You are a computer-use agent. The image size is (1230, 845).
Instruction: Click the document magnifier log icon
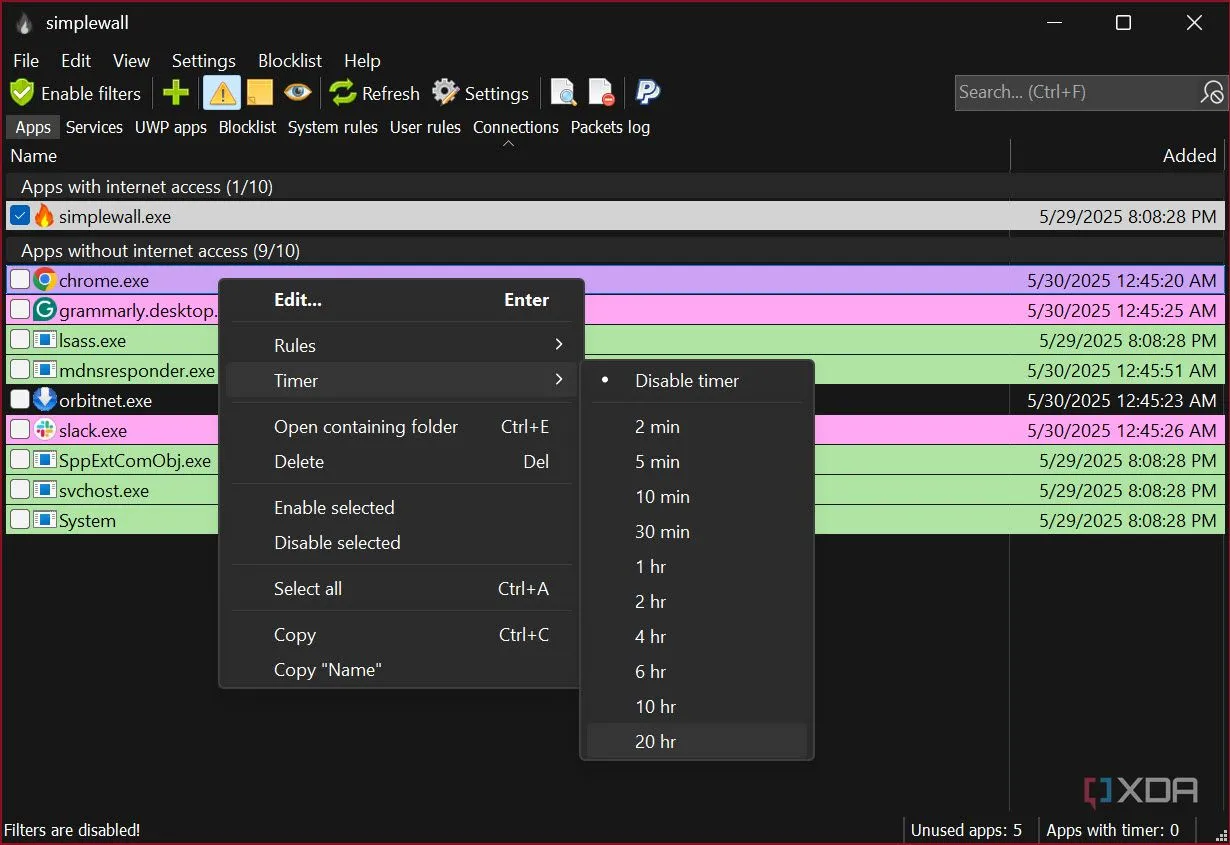tap(563, 93)
